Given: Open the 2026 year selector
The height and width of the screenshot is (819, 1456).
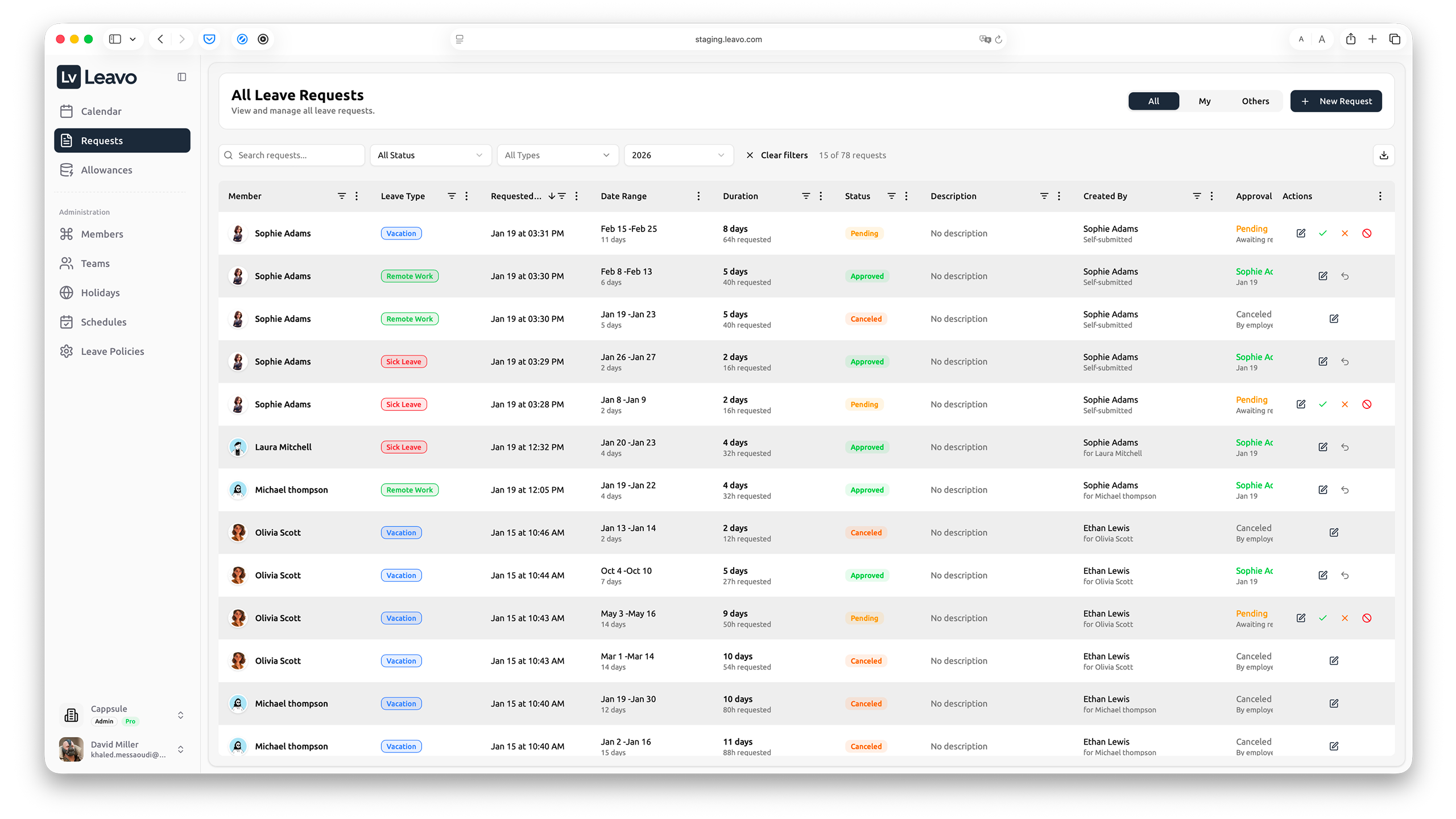Looking at the screenshot, I should [x=678, y=155].
